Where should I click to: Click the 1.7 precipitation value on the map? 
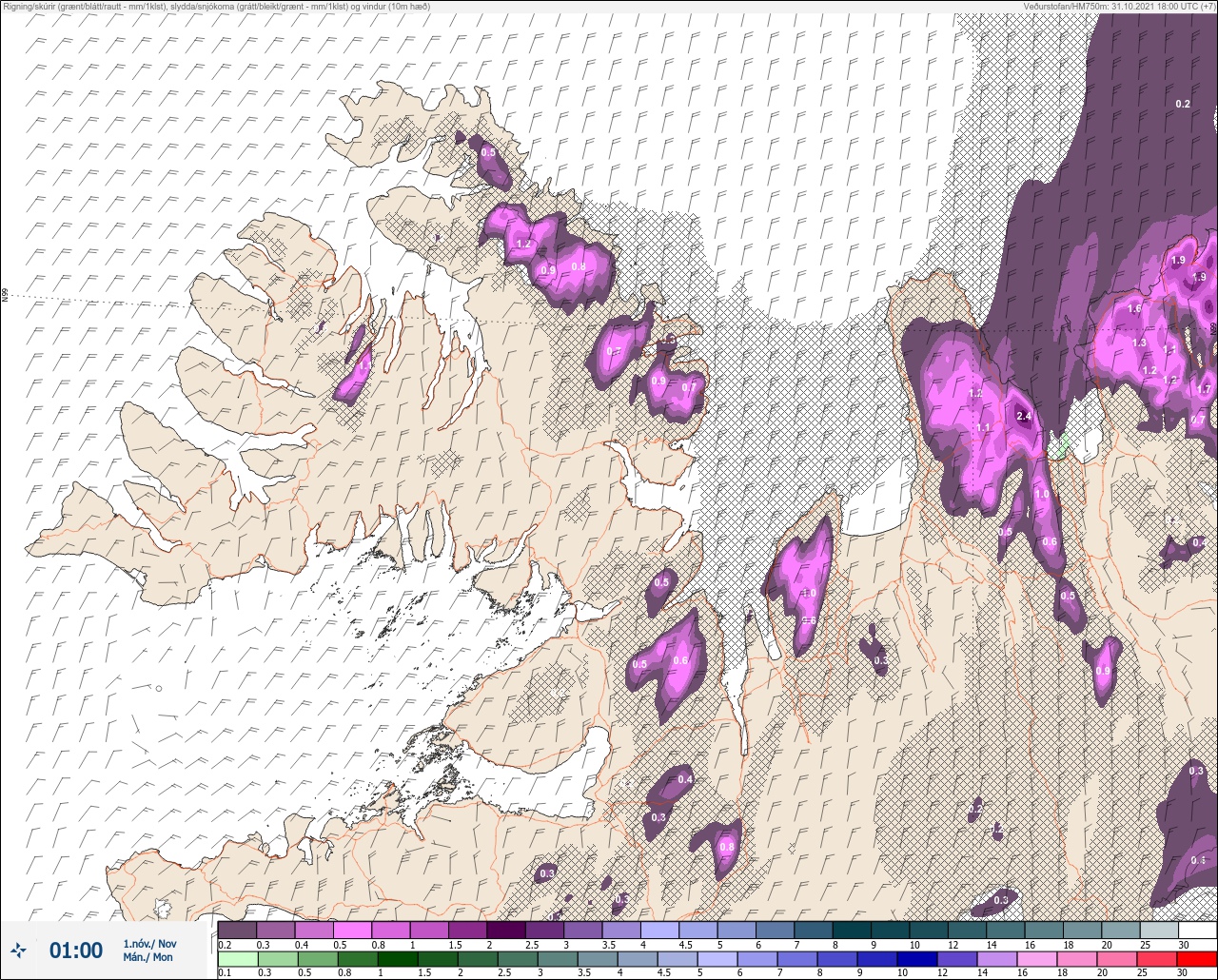1204,388
